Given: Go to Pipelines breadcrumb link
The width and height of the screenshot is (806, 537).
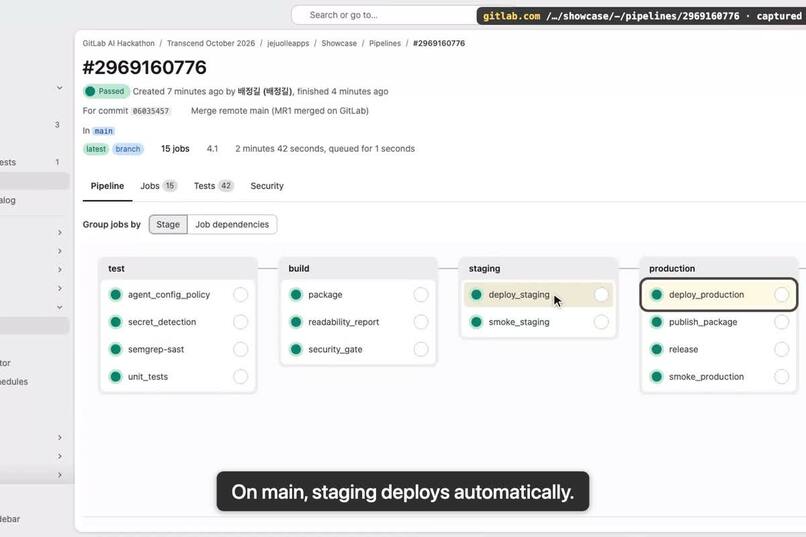Looking at the screenshot, I should point(385,43).
